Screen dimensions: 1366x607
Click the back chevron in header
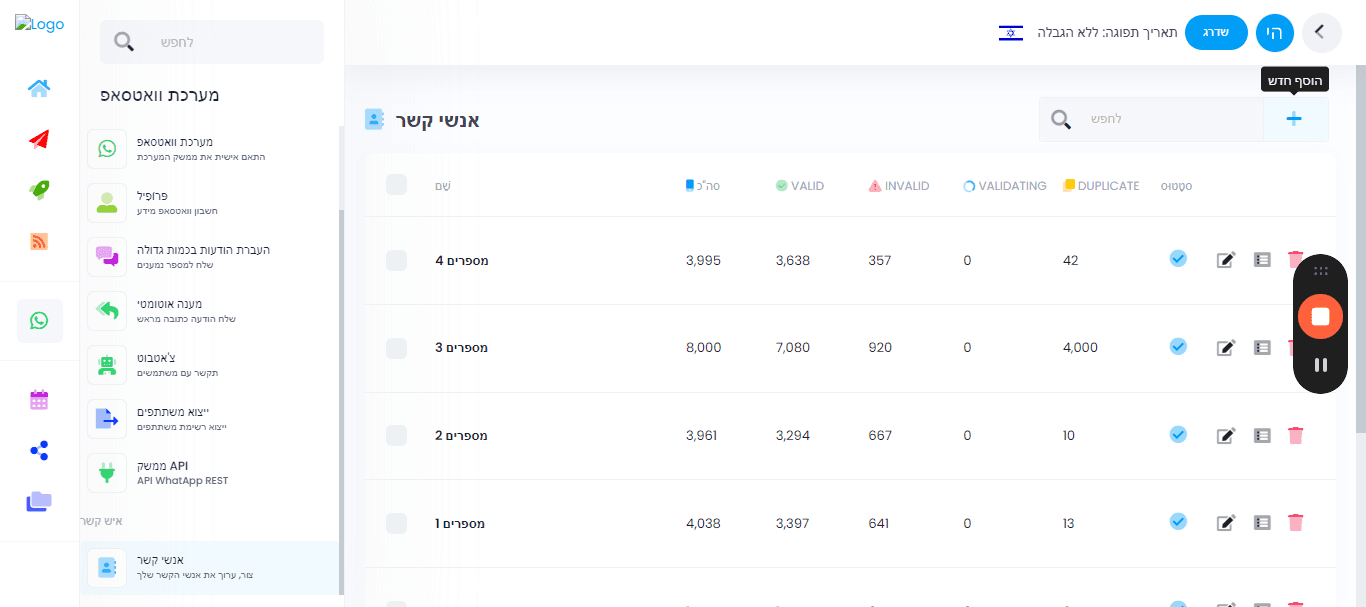point(1320,32)
